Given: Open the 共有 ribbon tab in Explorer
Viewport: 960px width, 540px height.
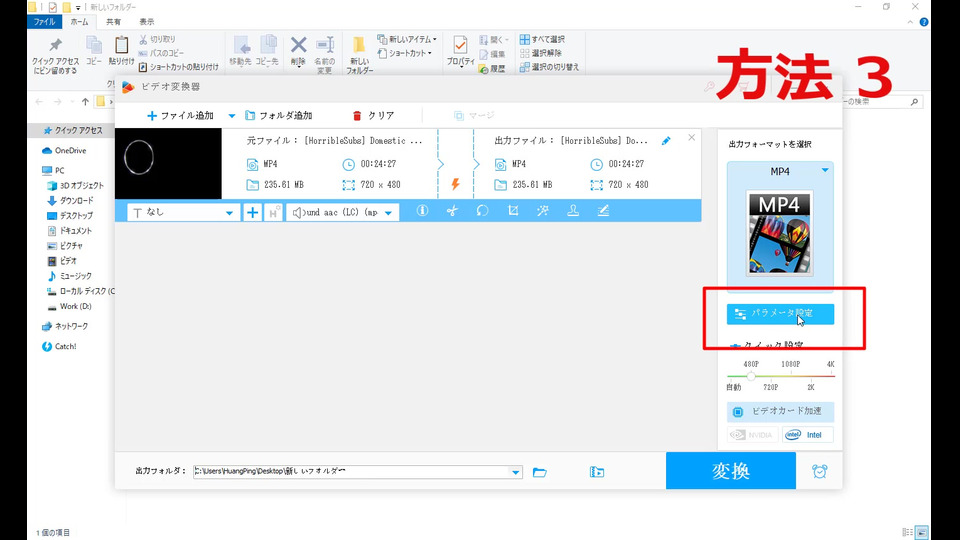Looking at the screenshot, I should 113,22.
